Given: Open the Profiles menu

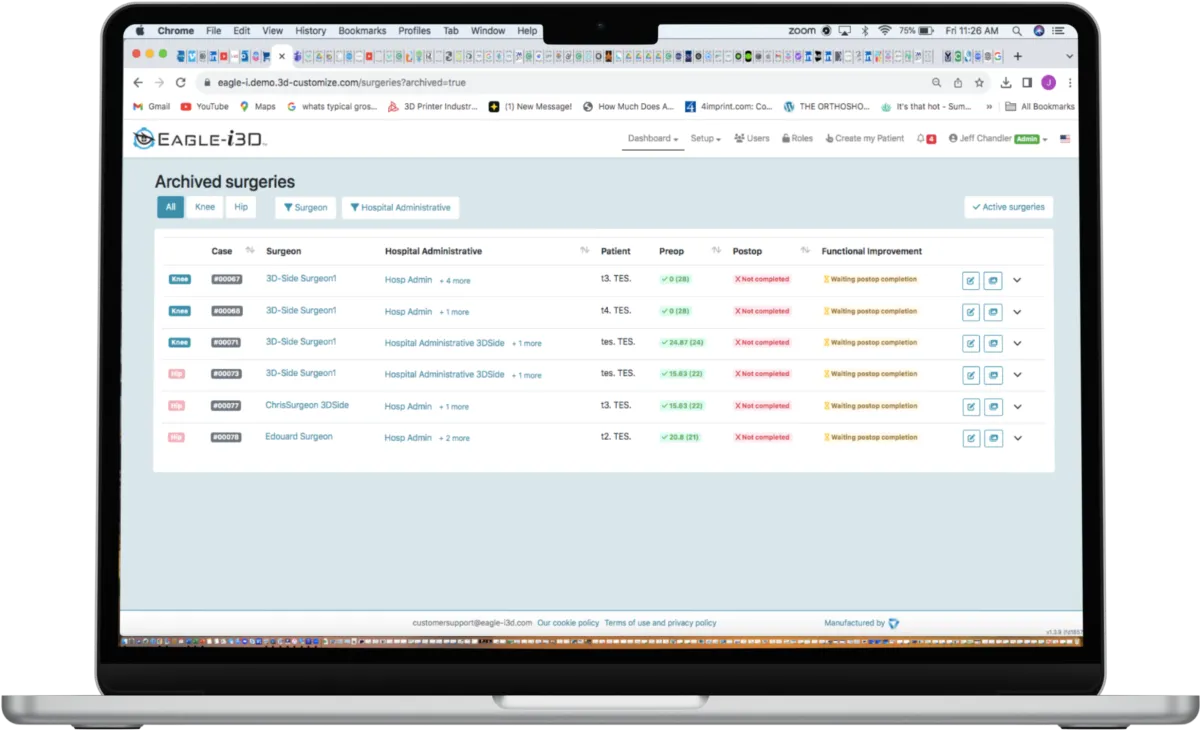Looking at the screenshot, I should click(x=414, y=31).
